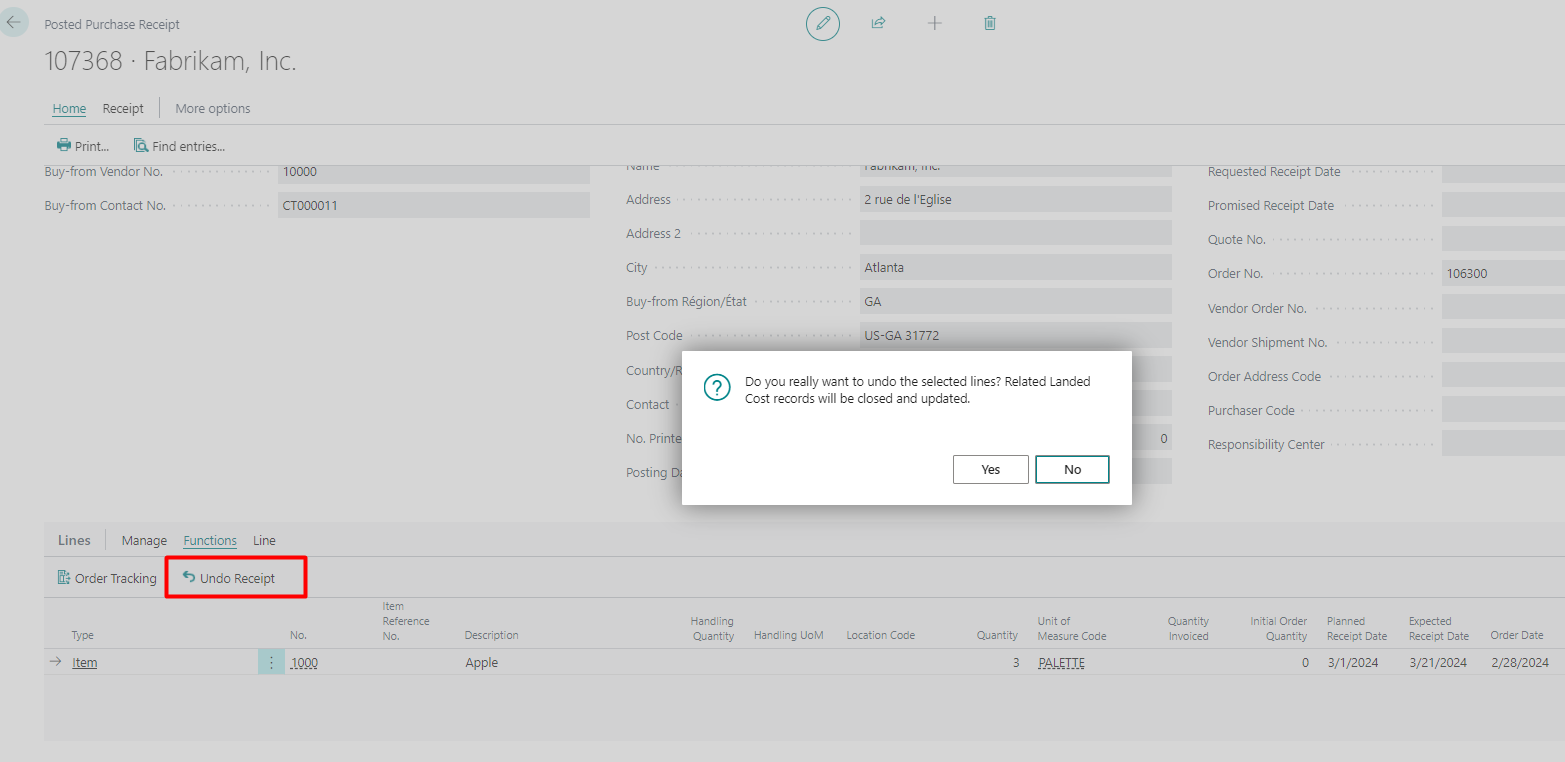Open Order Tracking for the line
The image size is (1565, 762).
coord(107,578)
